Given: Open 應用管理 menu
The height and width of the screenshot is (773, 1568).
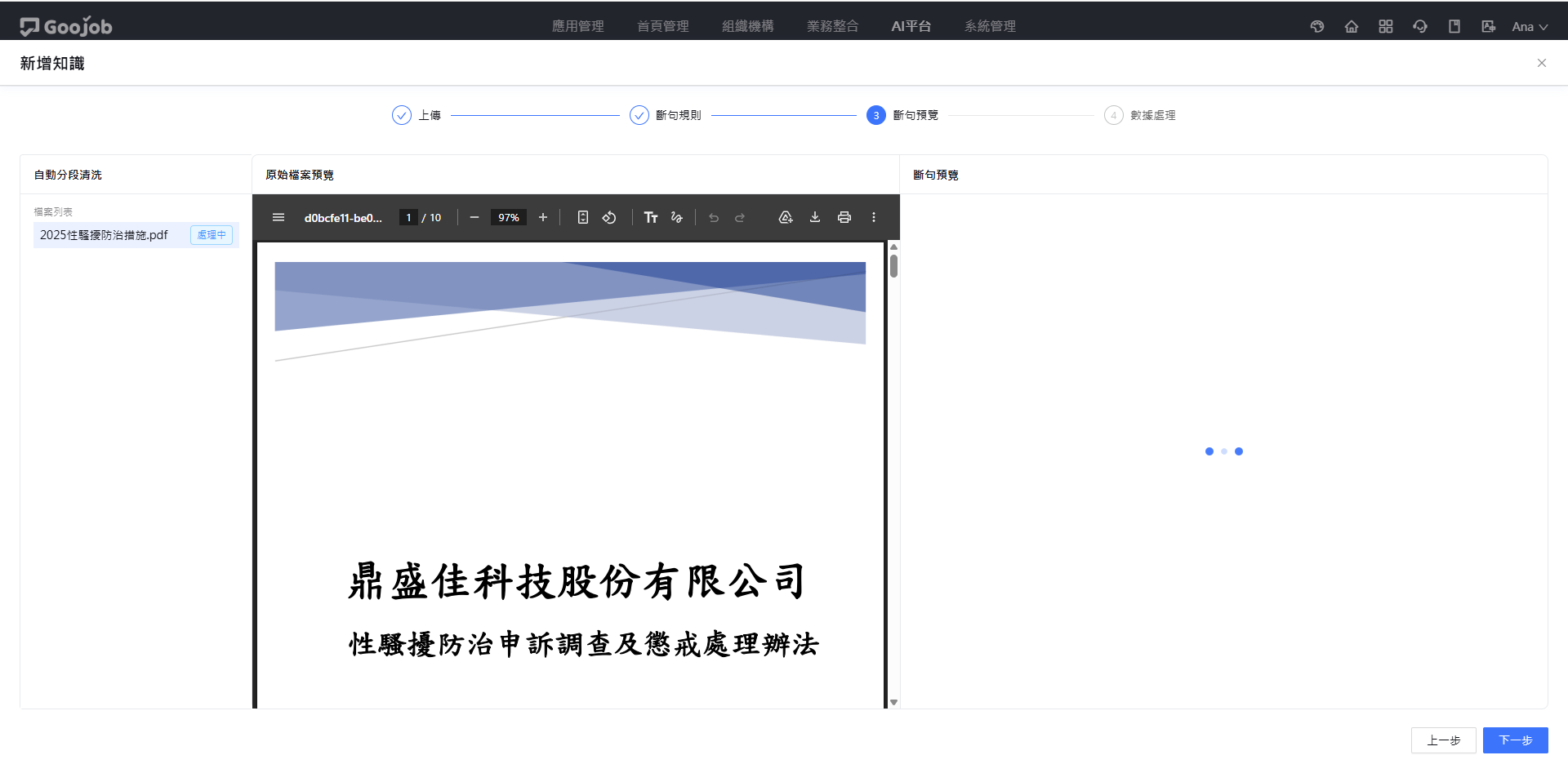Looking at the screenshot, I should coord(578,26).
